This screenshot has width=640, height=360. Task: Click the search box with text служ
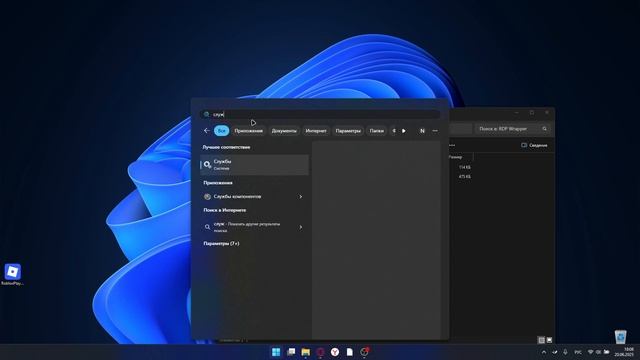pos(320,114)
